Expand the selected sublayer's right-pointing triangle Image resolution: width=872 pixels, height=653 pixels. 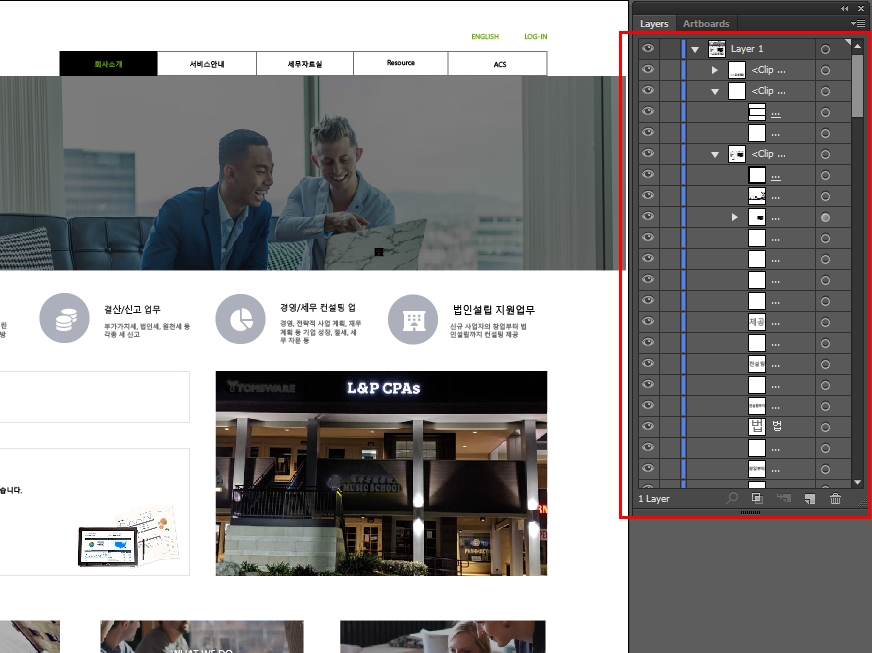[x=735, y=217]
